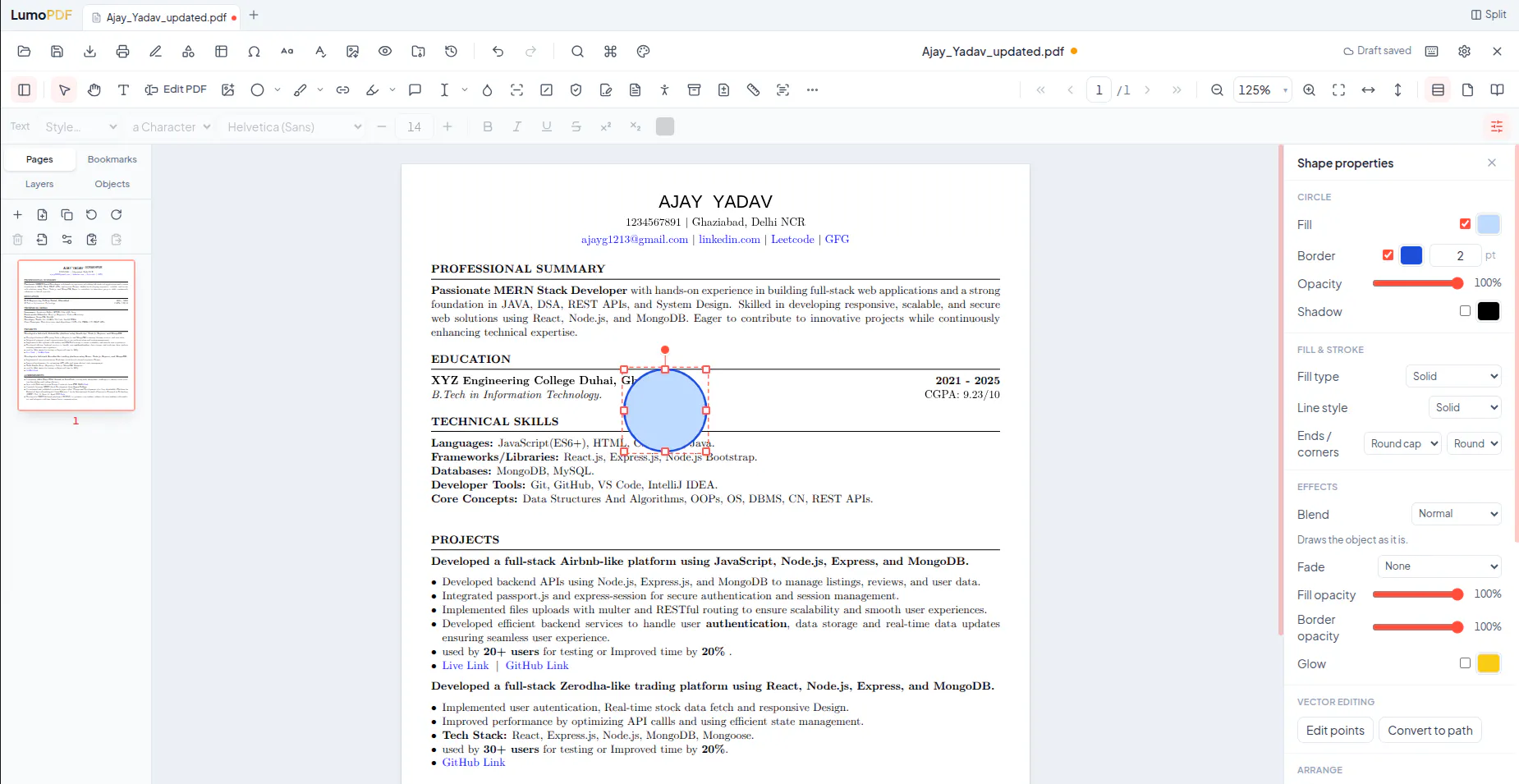Screen dimensions: 1519x784
Task: Open the Blend mode dropdown
Action: click(1457, 514)
